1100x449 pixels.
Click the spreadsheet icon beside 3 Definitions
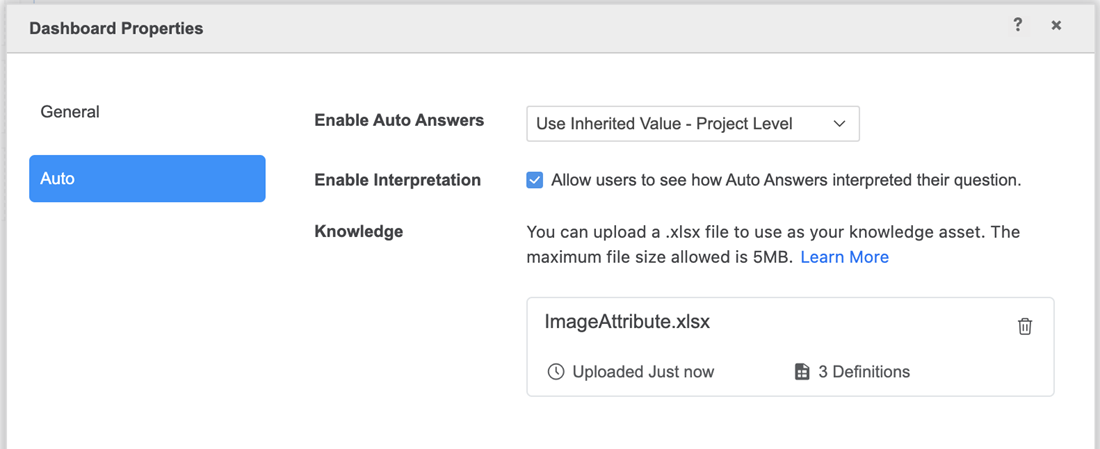click(801, 372)
